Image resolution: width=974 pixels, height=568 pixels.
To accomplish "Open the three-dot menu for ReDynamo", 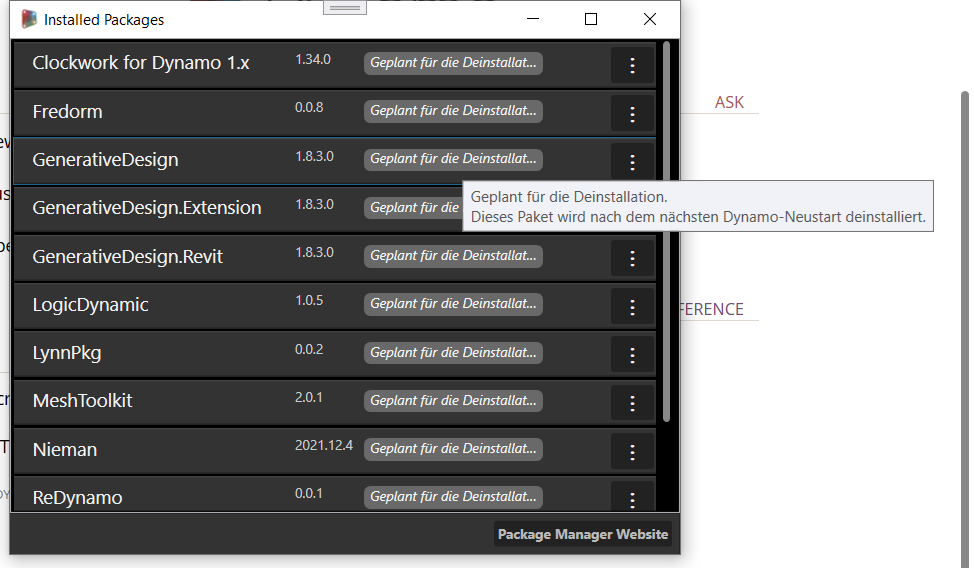I will point(632,498).
